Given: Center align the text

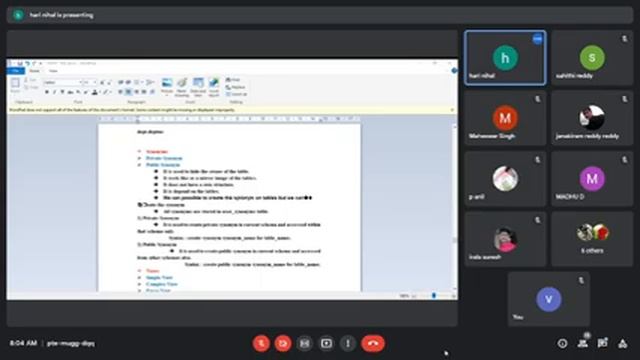Looking at the screenshot, I should pos(129,92).
